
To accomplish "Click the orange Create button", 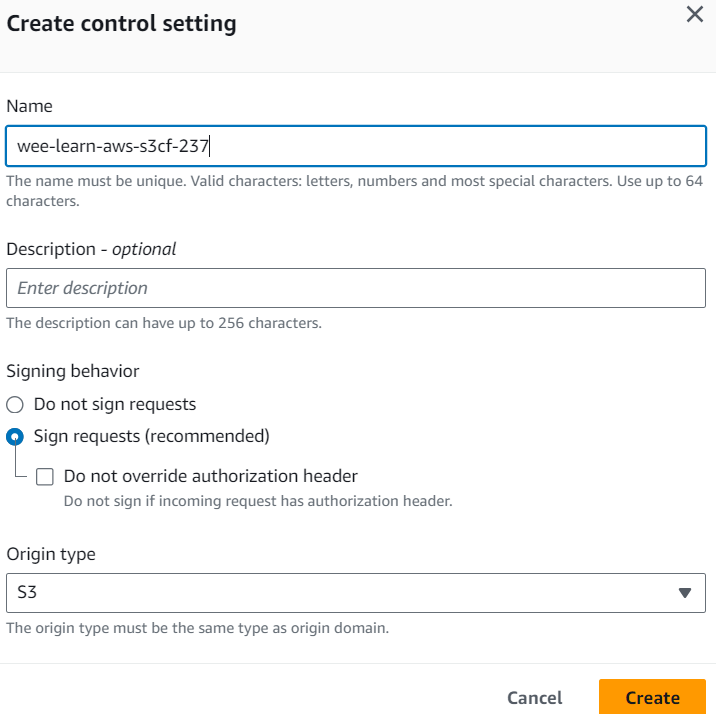I will (652, 697).
